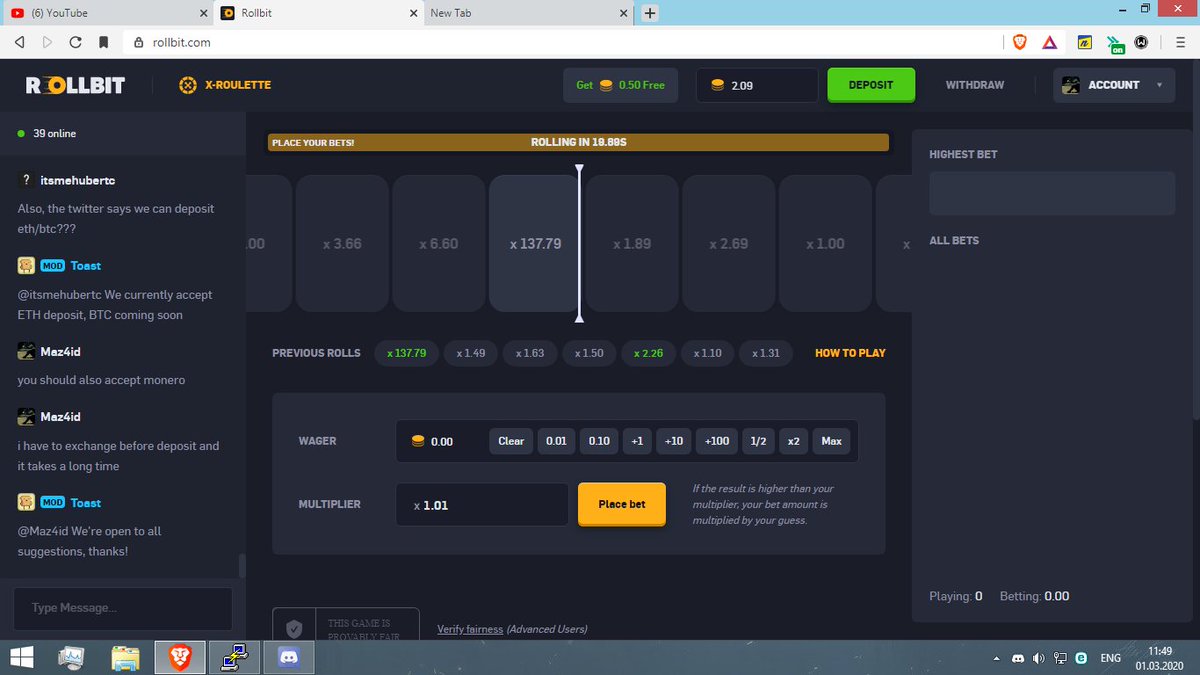Click the chat panel scrollbar

(x=242, y=566)
